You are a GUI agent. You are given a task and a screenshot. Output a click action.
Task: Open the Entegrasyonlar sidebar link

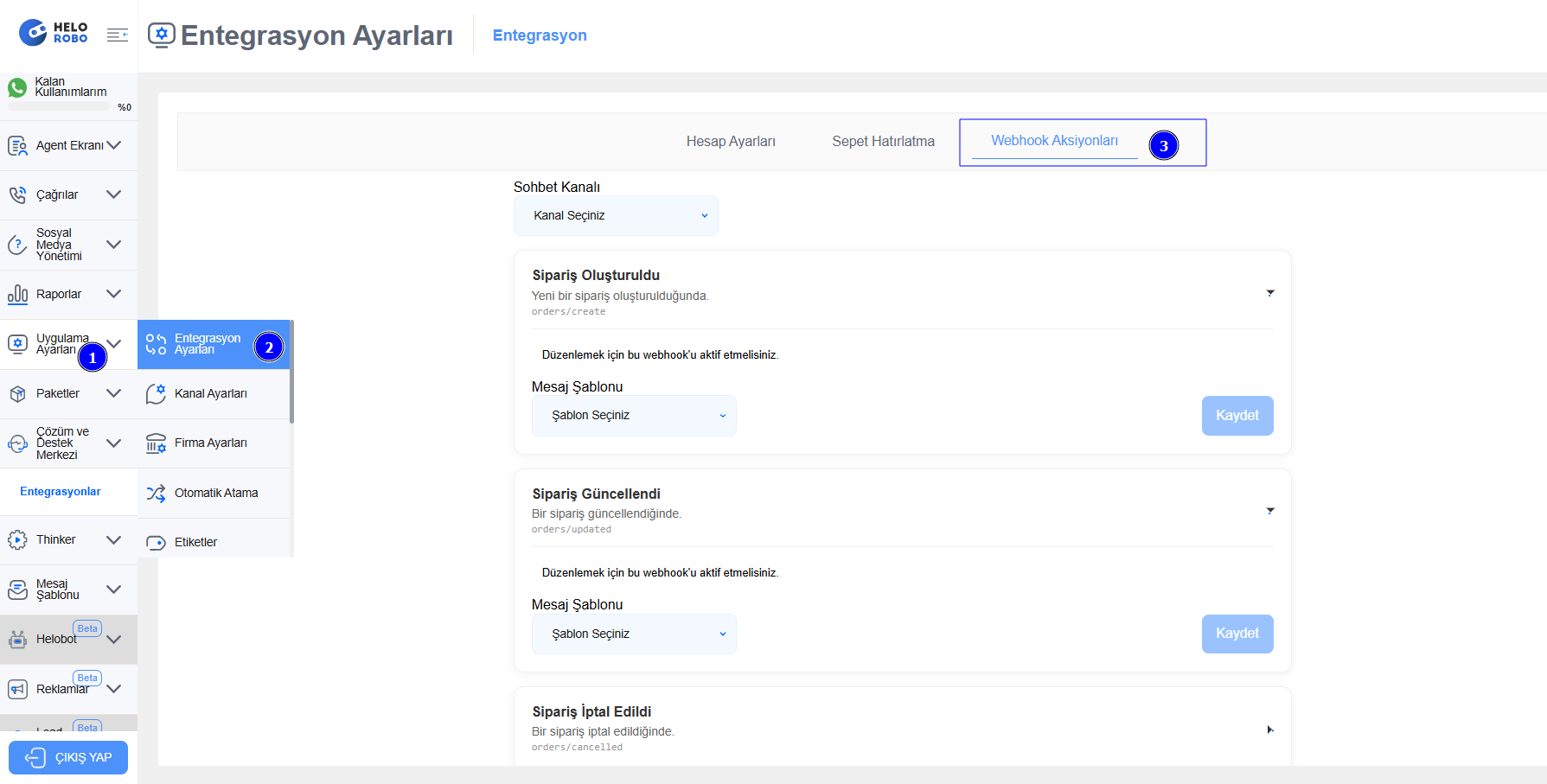[61, 491]
